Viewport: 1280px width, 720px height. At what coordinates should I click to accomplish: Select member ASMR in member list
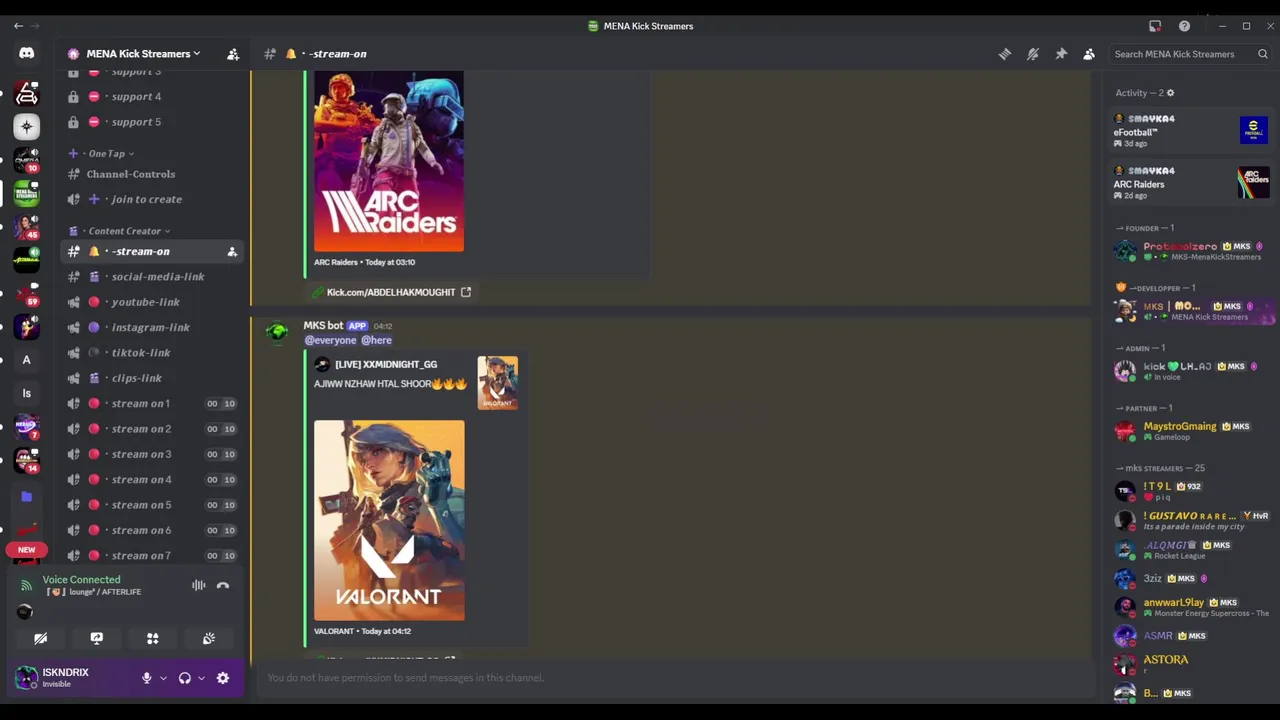[x=1191, y=636]
